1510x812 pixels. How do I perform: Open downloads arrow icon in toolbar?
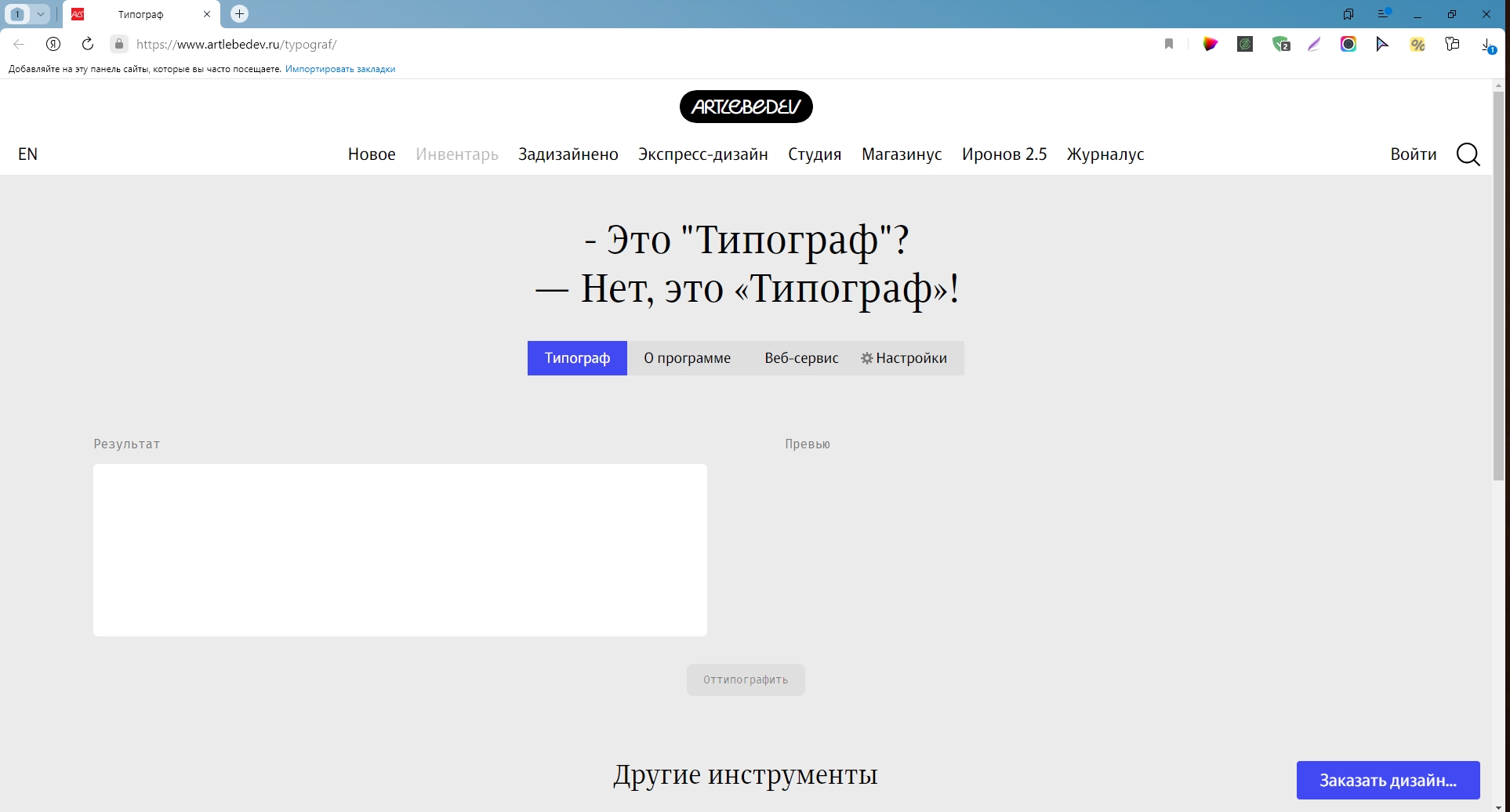pyautogui.click(x=1487, y=45)
